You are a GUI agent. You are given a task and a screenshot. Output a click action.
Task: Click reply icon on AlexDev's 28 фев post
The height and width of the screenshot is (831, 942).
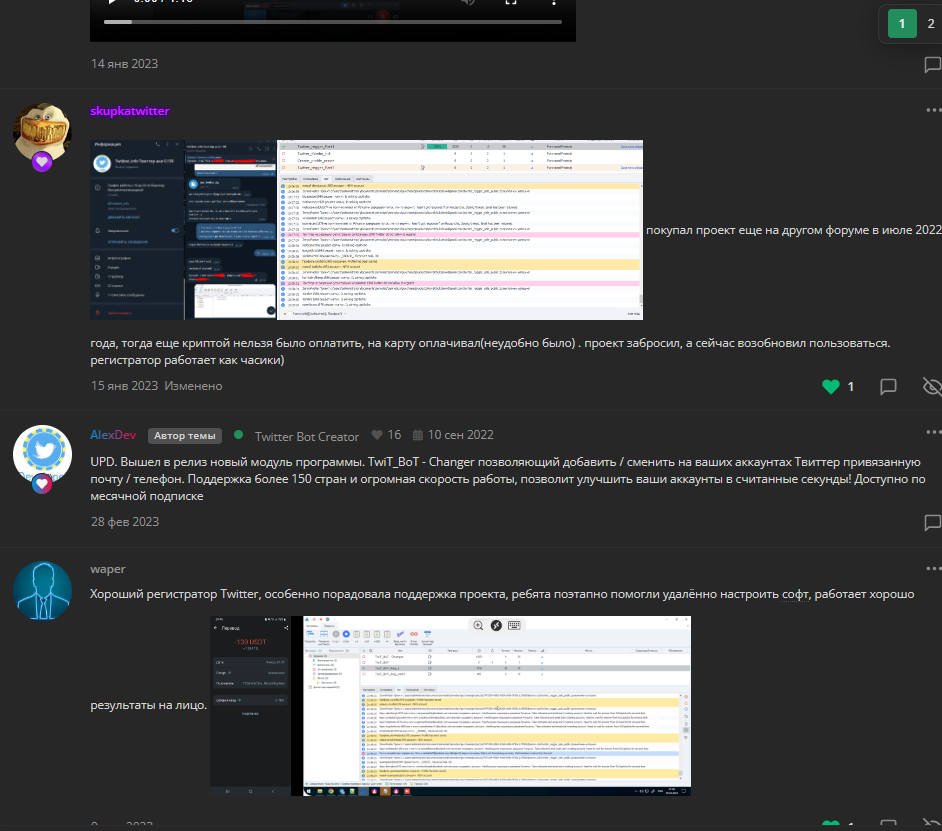[932, 522]
